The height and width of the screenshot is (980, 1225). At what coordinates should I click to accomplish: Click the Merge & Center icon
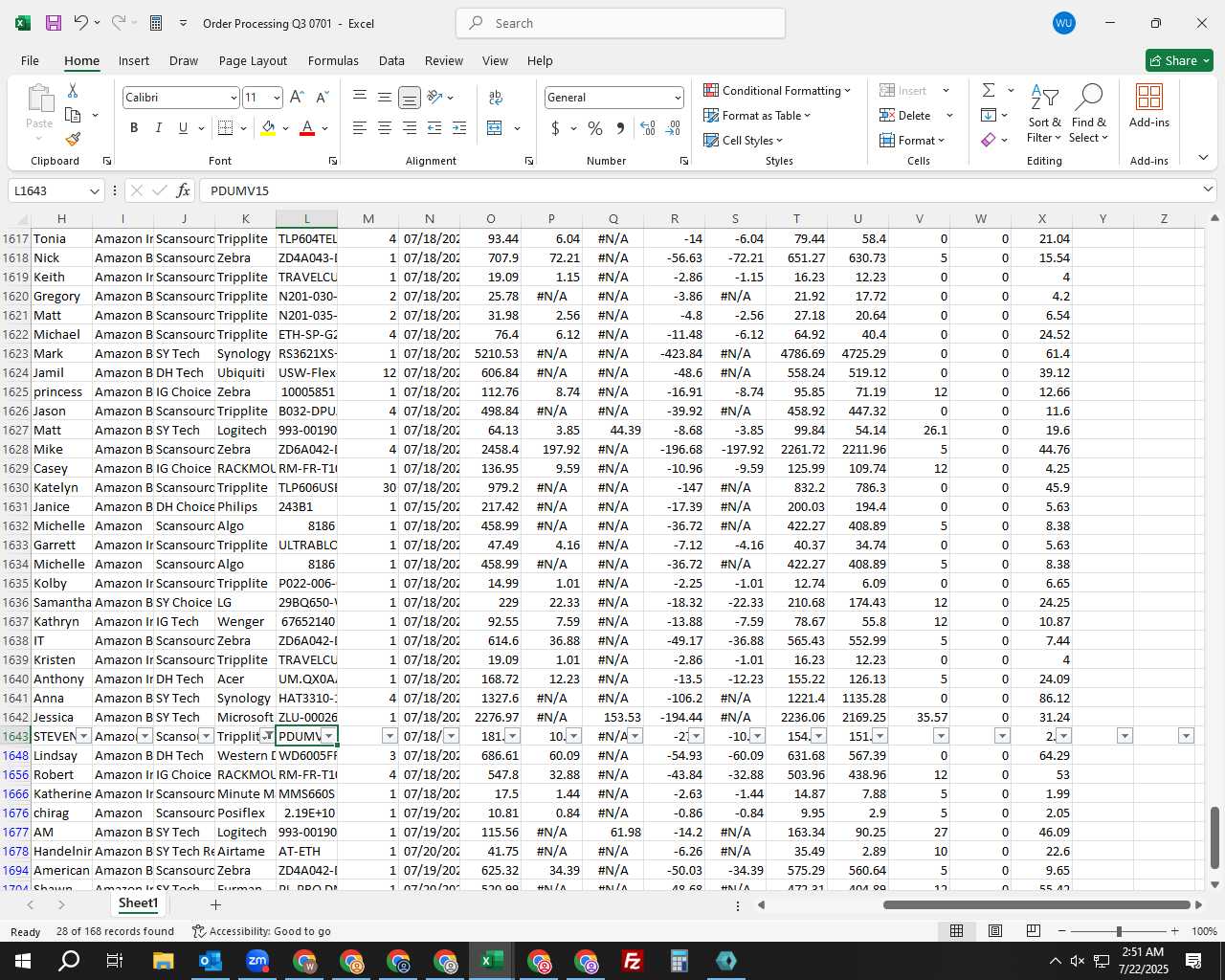495,128
